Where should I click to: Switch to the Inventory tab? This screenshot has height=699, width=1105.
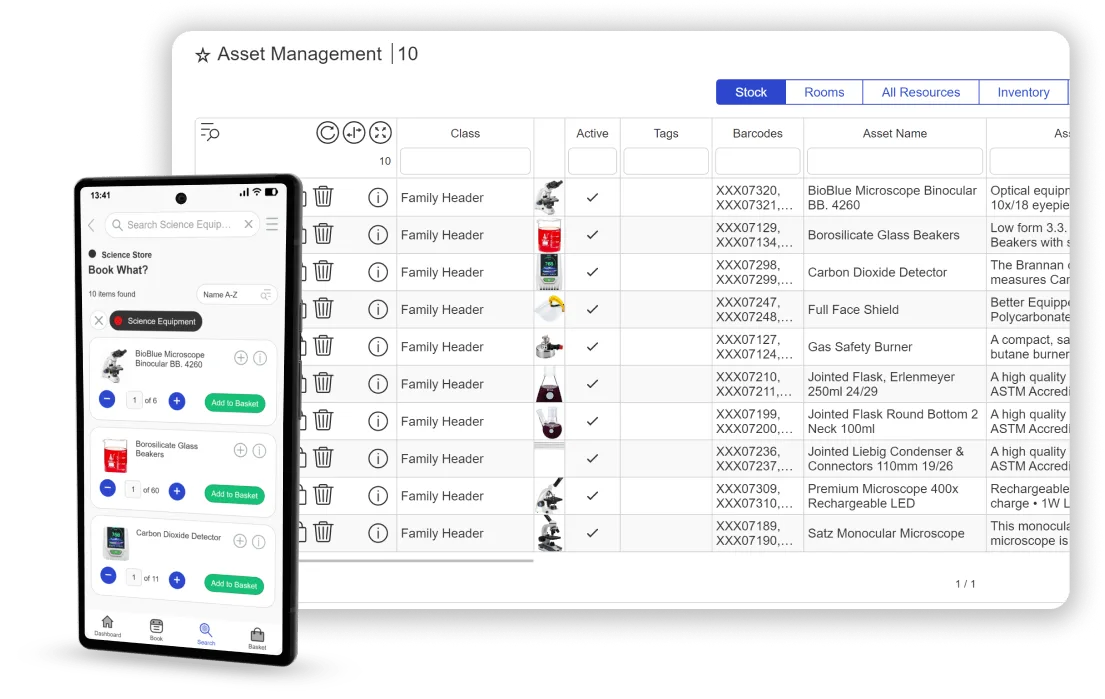1023,92
